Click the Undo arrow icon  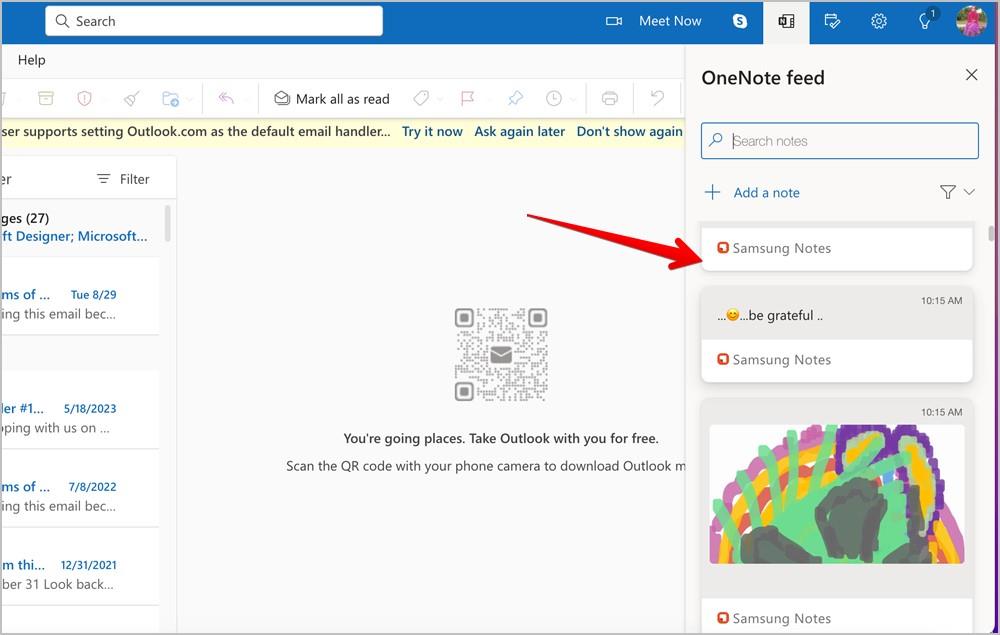click(657, 98)
